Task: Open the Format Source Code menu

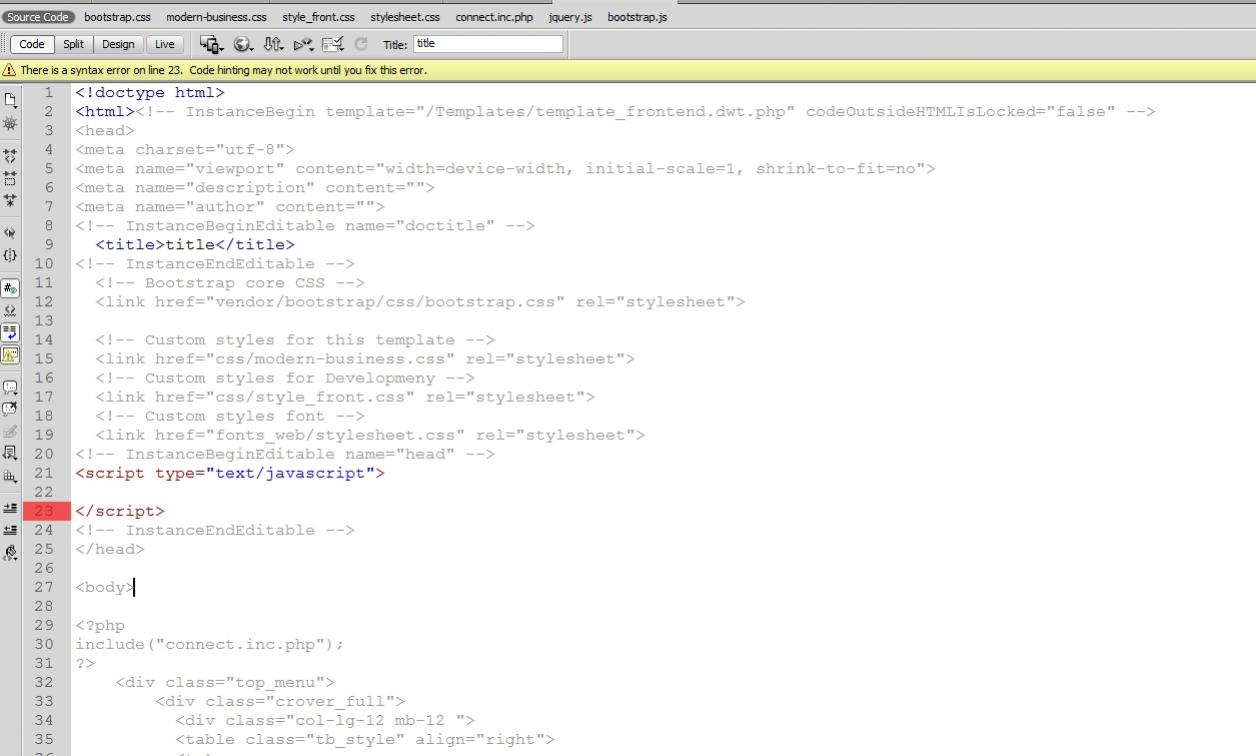Action: [10, 552]
